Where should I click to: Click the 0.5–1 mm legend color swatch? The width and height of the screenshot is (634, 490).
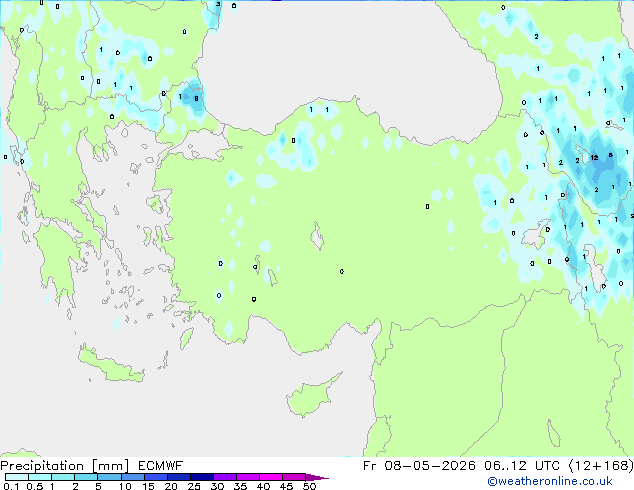[40, 477]
